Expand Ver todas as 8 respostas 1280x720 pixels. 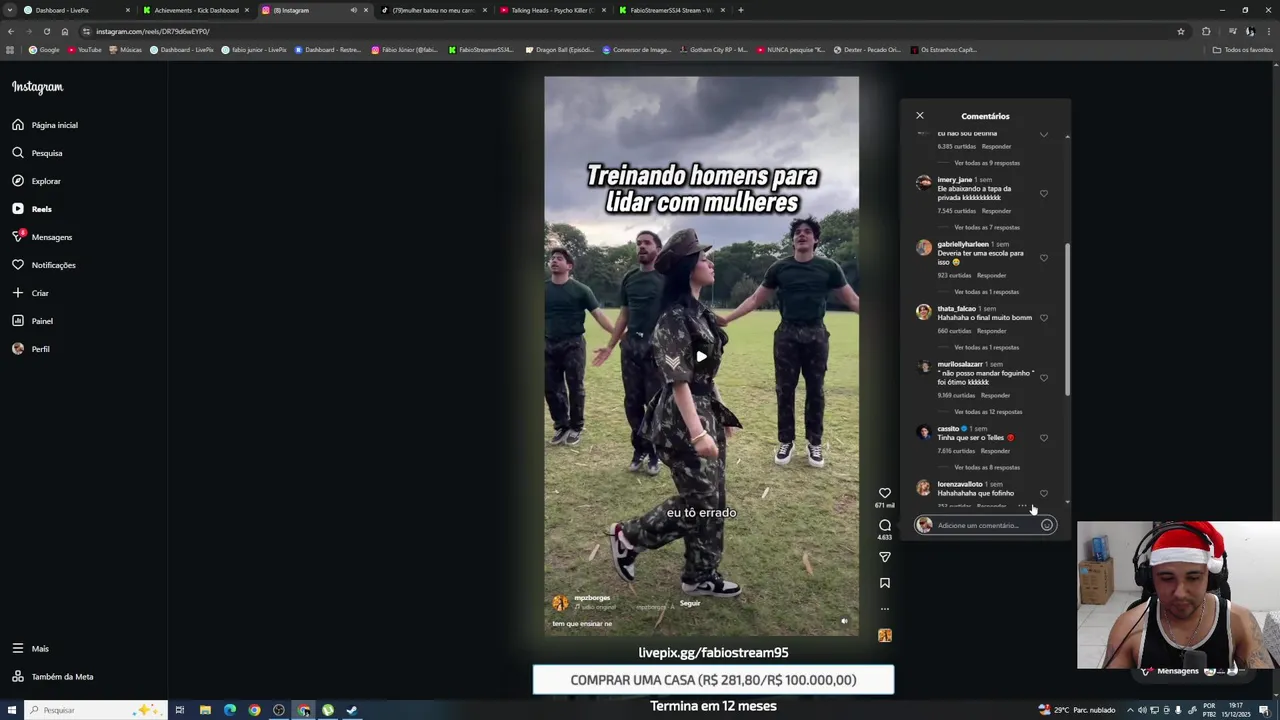click(987, 467)
